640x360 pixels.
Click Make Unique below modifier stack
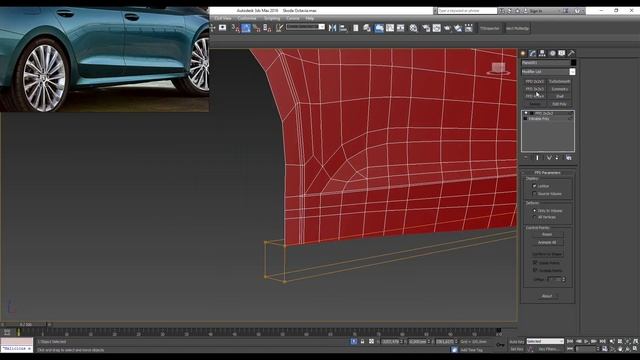549,158
